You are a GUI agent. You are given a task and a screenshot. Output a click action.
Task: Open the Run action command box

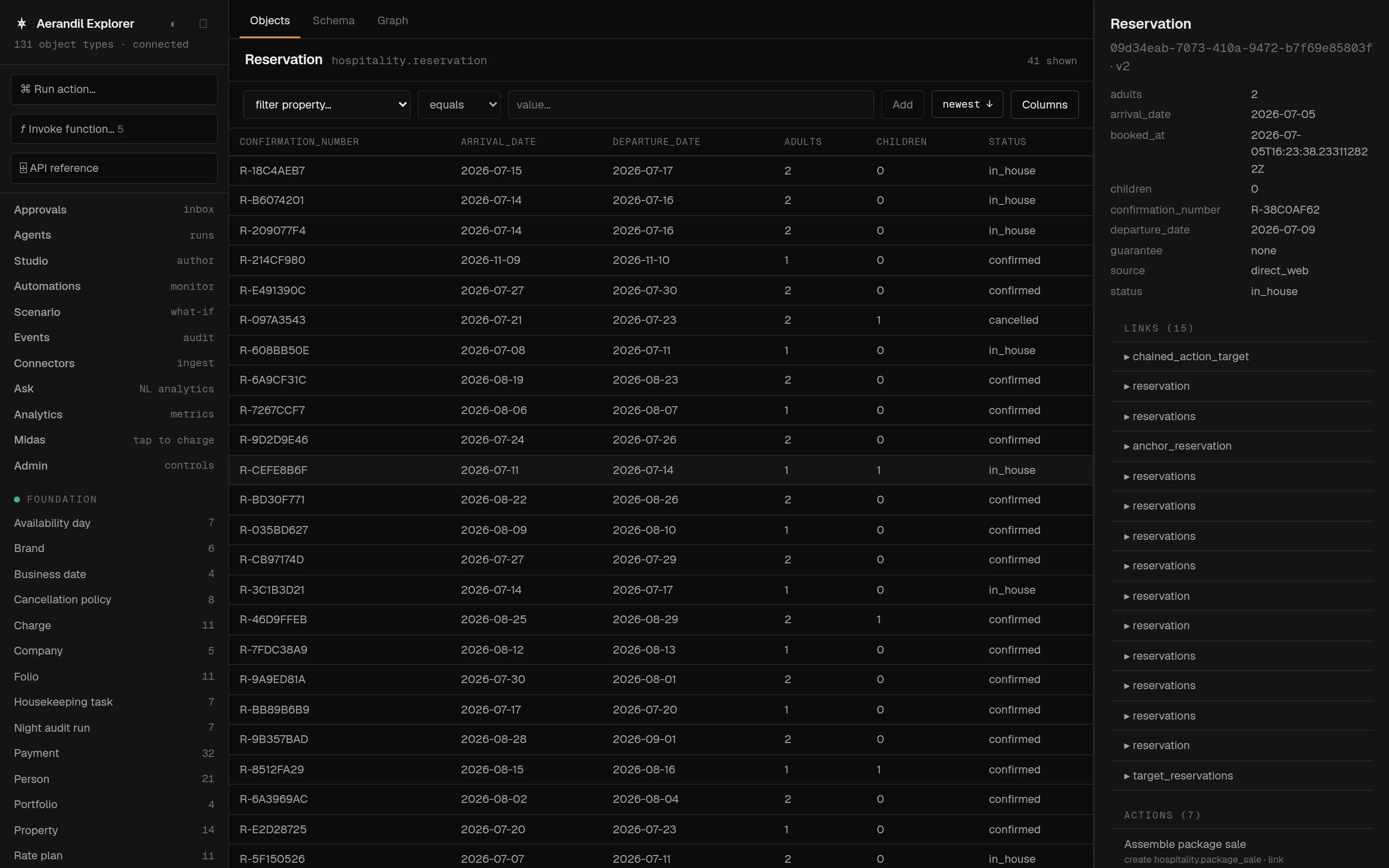click(114, 89)
